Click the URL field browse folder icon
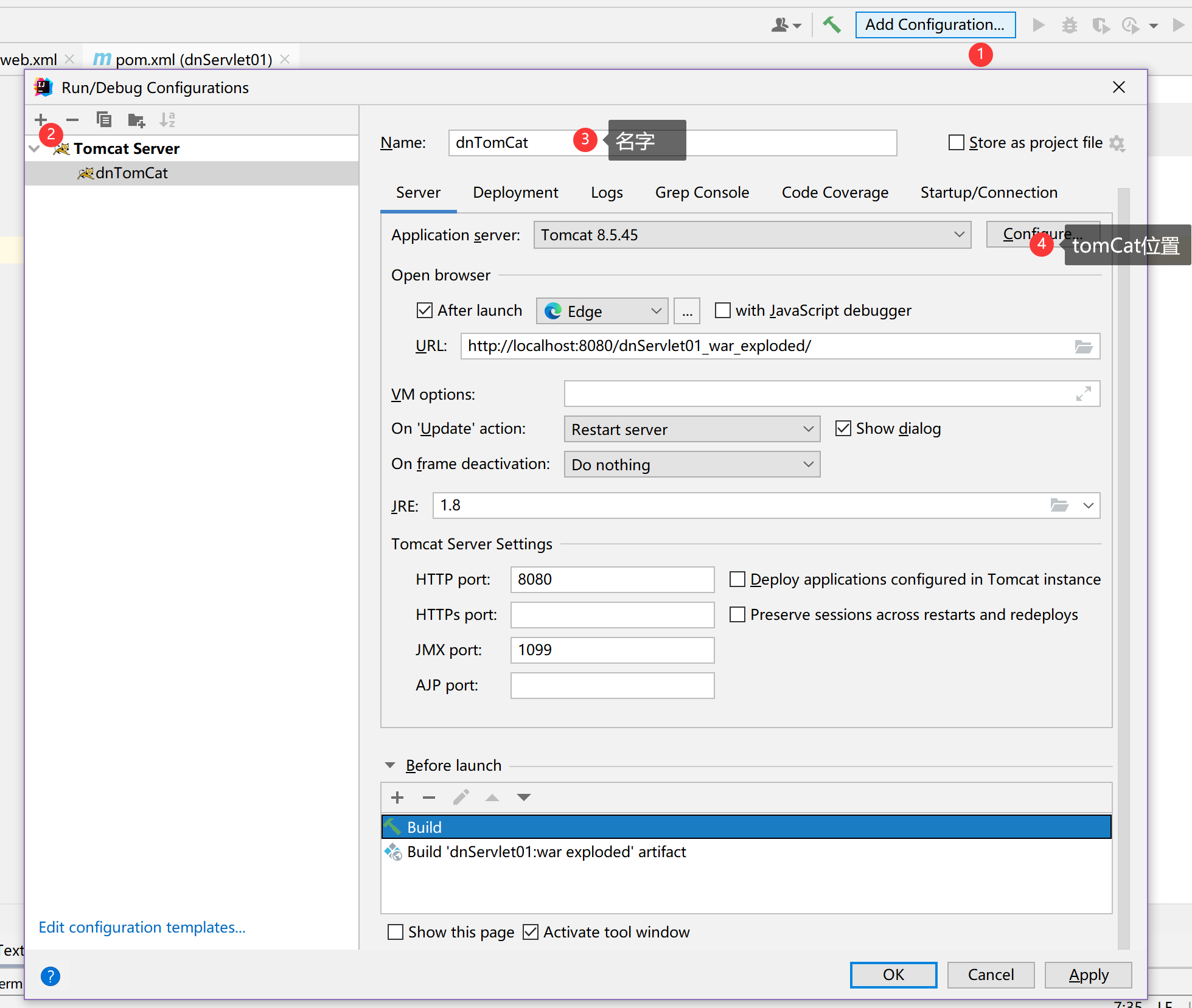The height and width of the screenshot is (1008, 1192). click(1083, 347)
